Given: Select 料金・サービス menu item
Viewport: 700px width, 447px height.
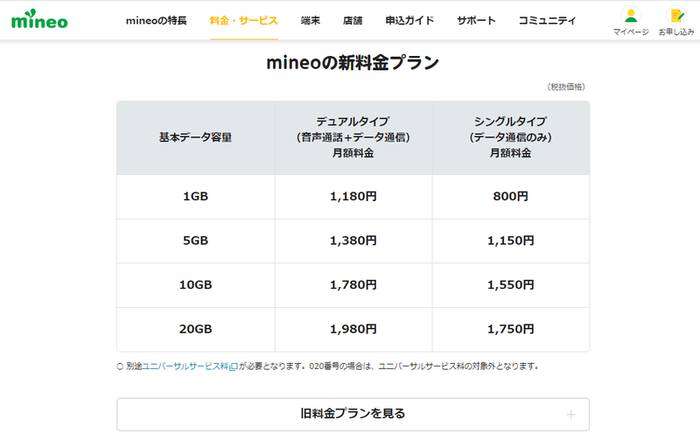Looking at the screenshot, I should [244, 21].
